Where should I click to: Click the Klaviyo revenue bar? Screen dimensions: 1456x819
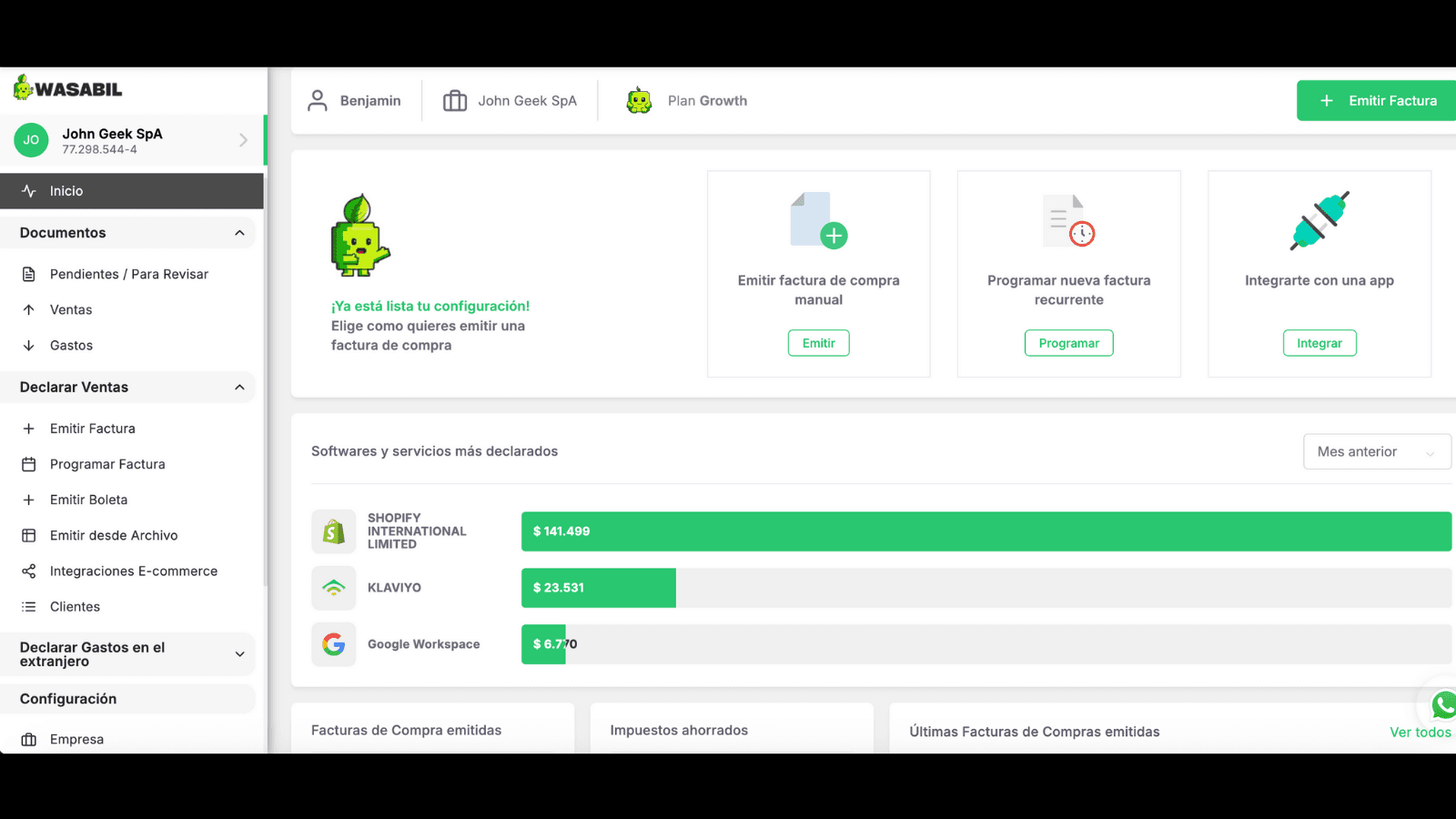[x=598, y=588]
